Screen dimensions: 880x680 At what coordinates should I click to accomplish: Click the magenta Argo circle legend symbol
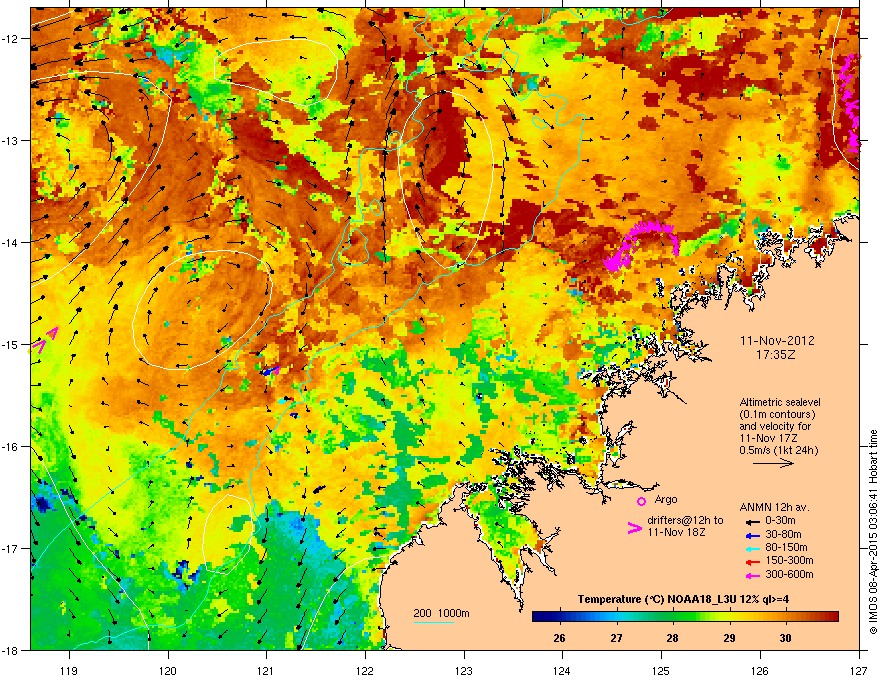click(641, 501)
